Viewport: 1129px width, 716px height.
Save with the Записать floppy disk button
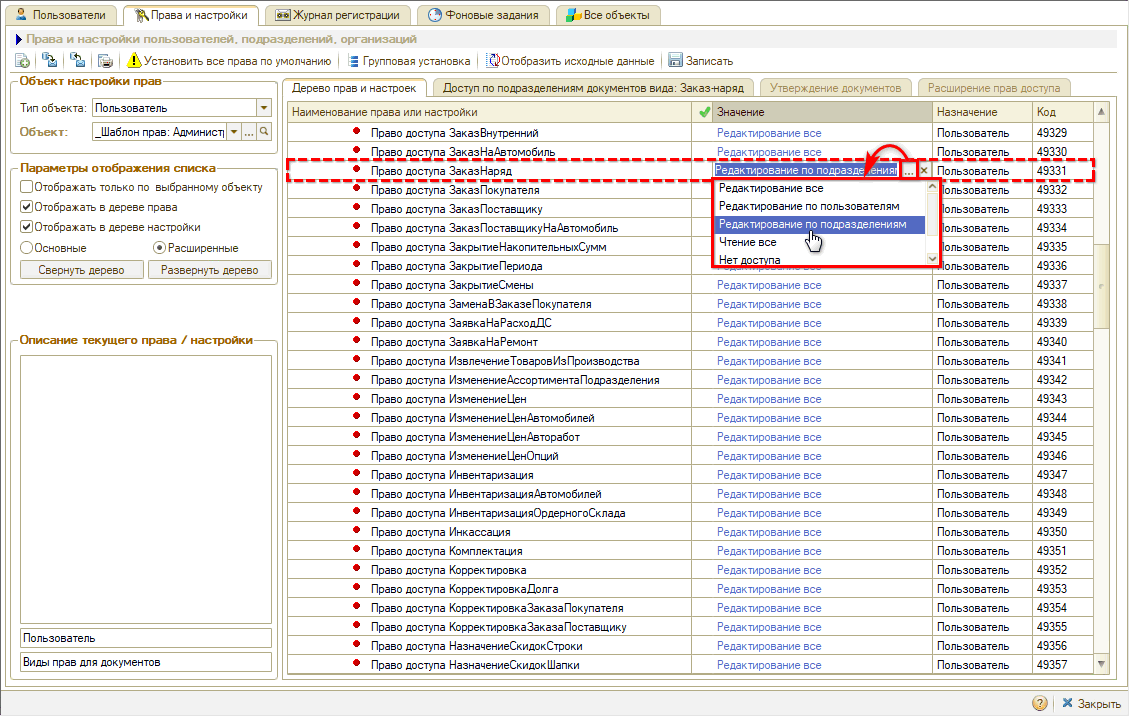[x=700, y=61]
